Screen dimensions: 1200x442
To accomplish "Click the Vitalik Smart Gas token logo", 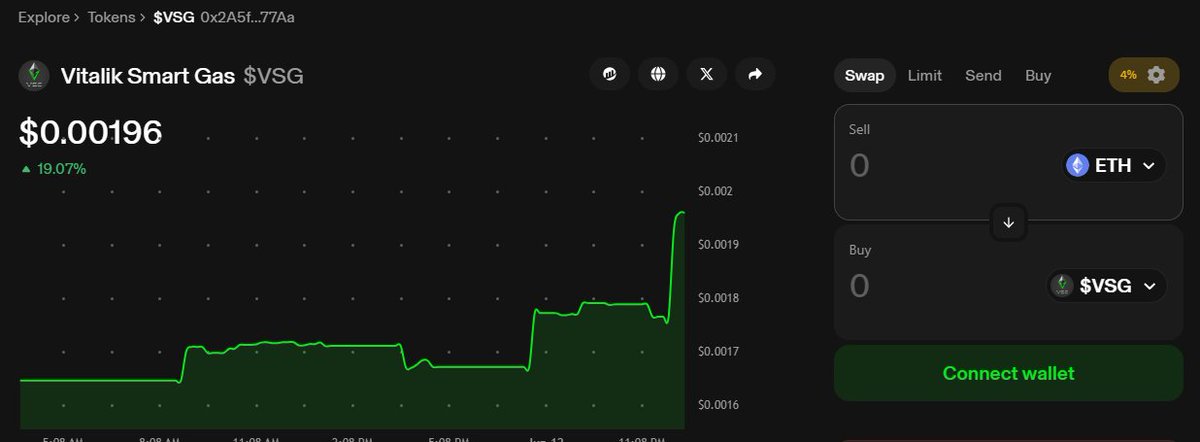I will (35, 76).
